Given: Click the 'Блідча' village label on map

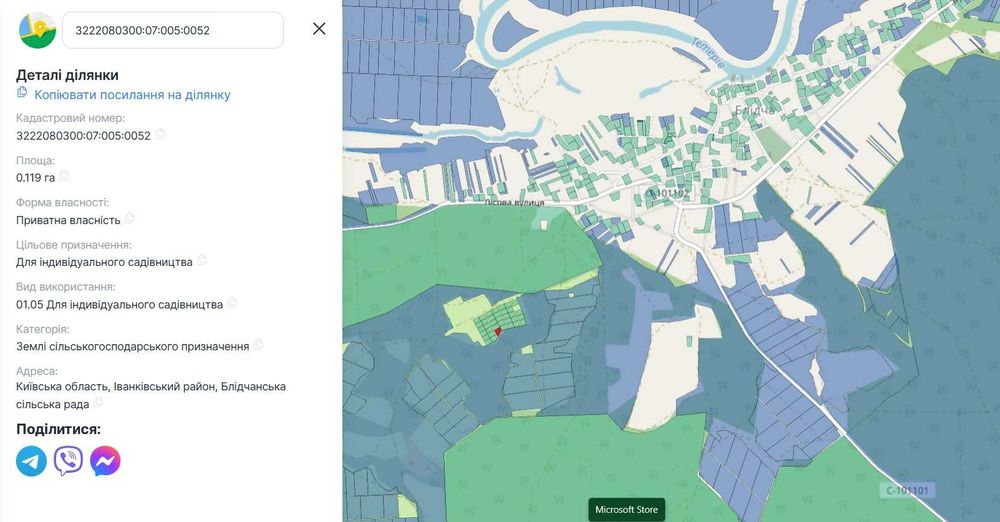Looking at the screenshot, I should coord(754,110).
